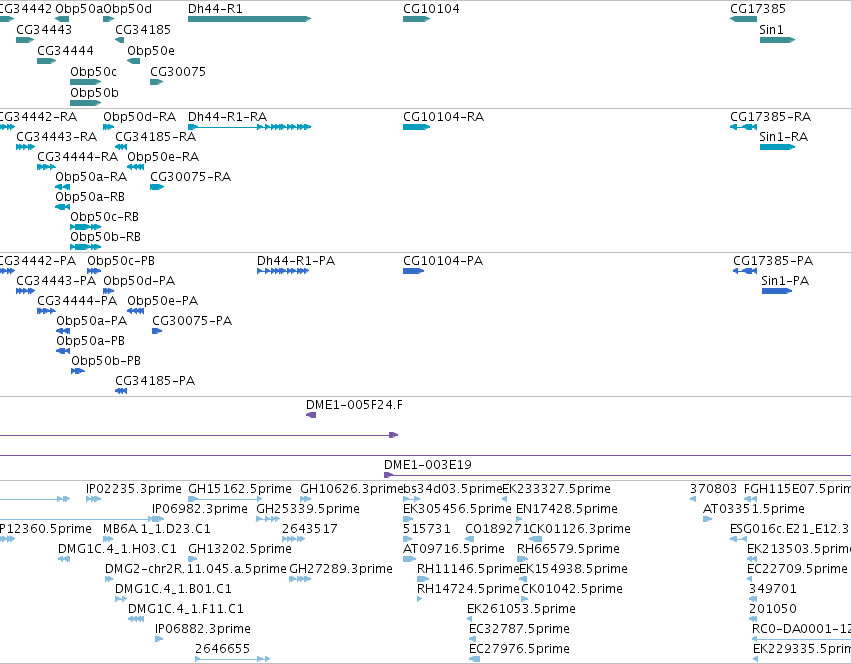Screen dimensions: 851x664
Task: Click the Sin1-RA transcript label
Action: click(784, 137)
